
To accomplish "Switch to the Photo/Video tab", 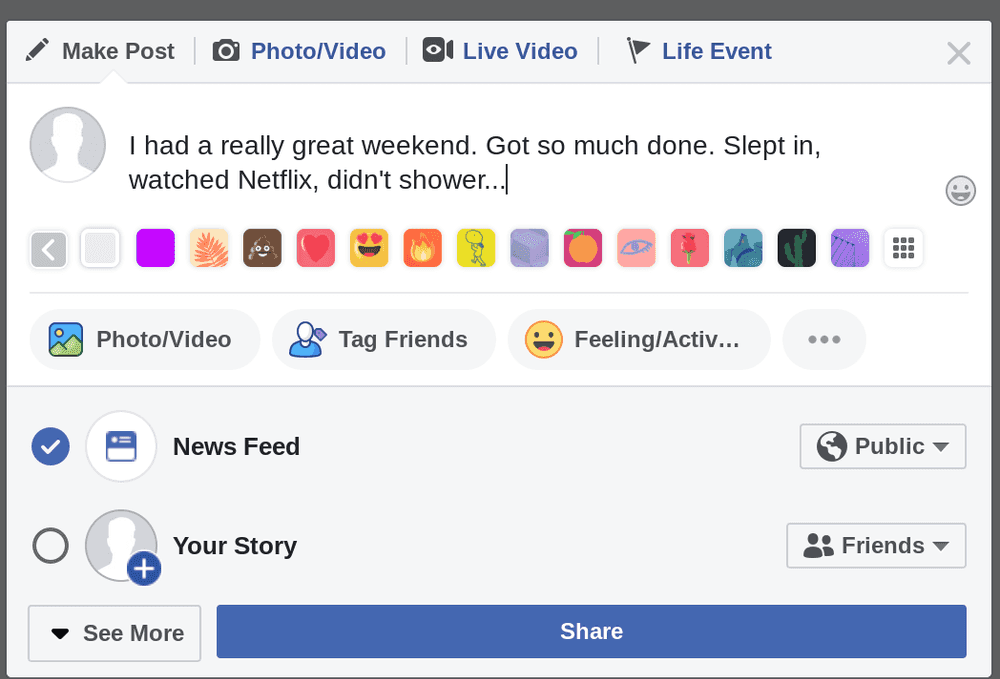I will click(299, 51).
